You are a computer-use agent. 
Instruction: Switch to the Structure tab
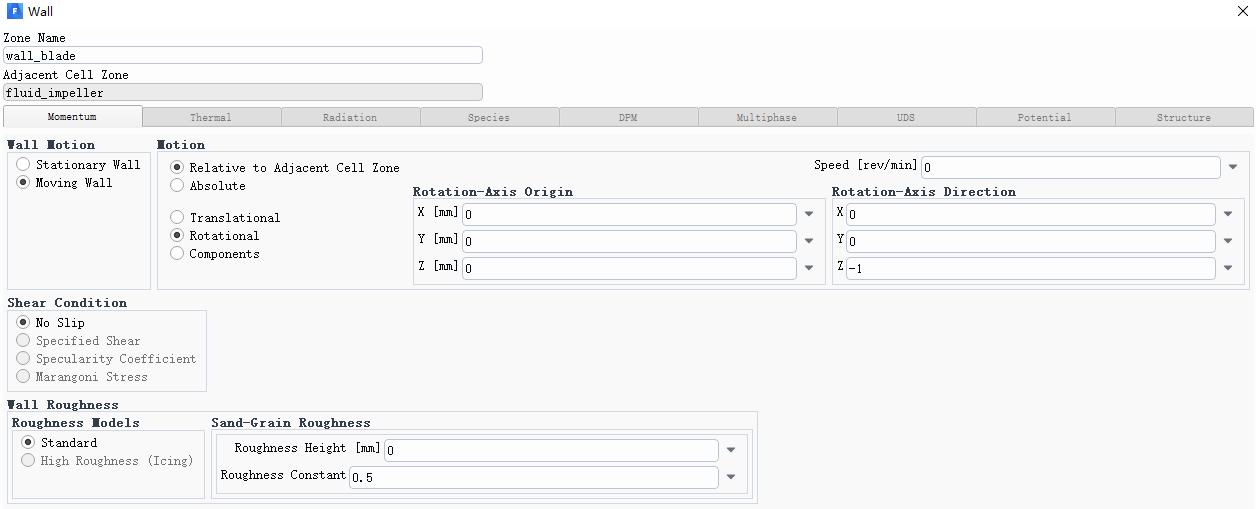pyautogui.click(x=1184, y=118)
